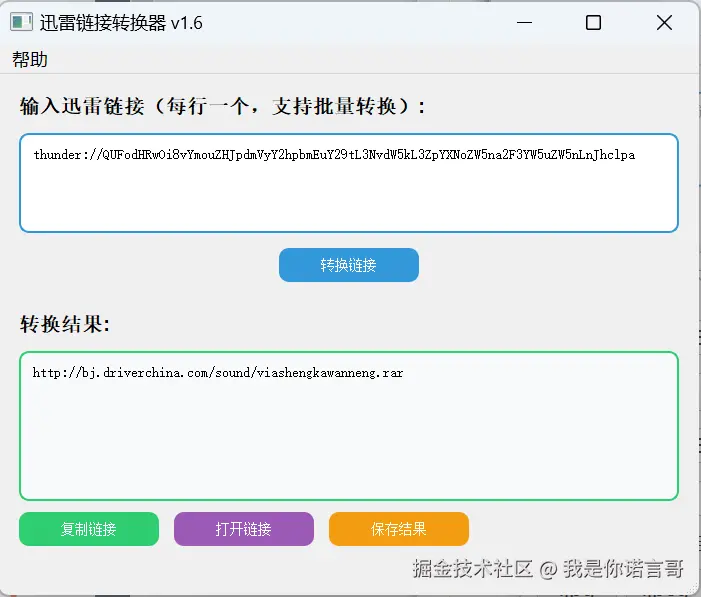Click the converted http://bj.driverchina.com URL text
The height and width of the screenshot is (597, 701).
coord(218,373)
